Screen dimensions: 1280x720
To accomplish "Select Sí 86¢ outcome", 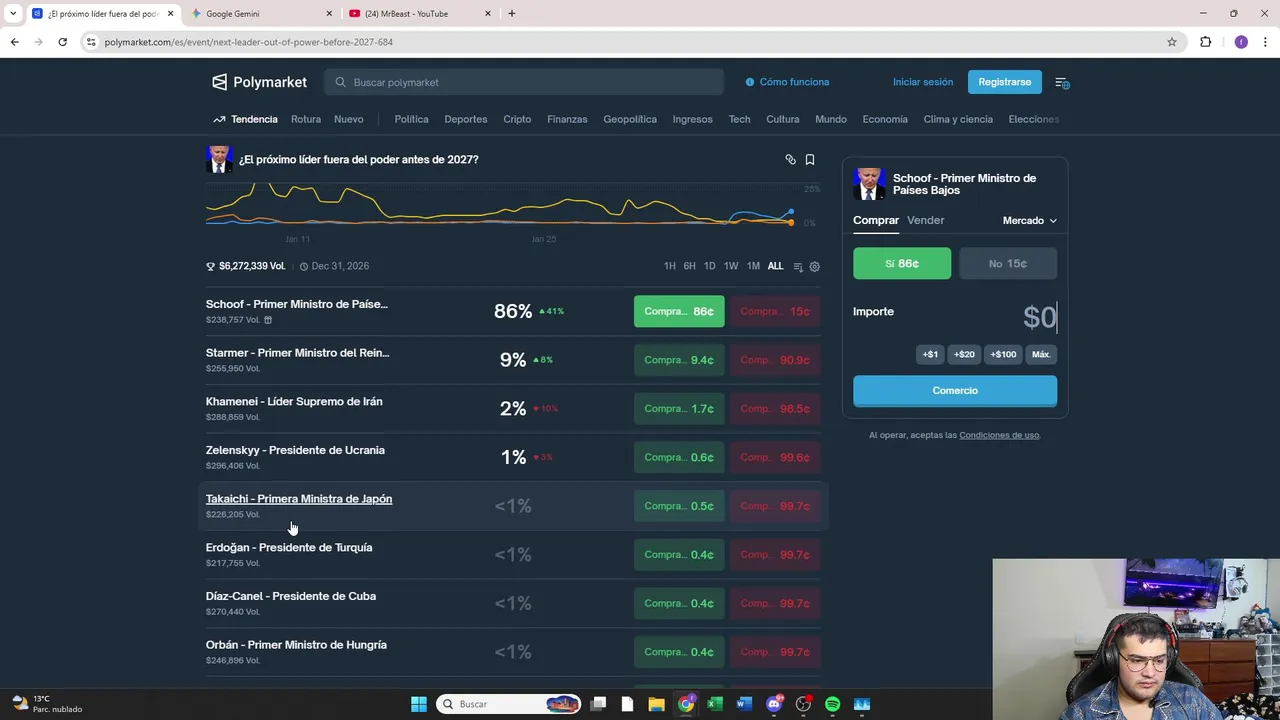I will tap(902, 263).
